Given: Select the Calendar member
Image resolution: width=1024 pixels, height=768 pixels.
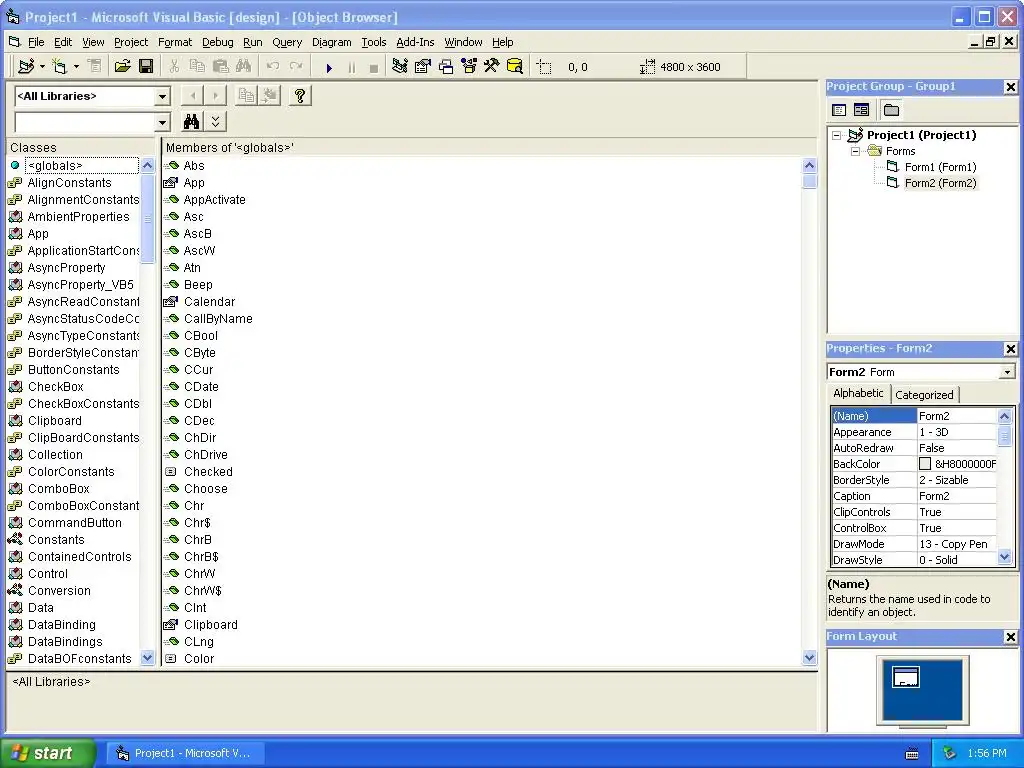Looking at the screenshot, I should pyautogui.click(x=209, y=302).
